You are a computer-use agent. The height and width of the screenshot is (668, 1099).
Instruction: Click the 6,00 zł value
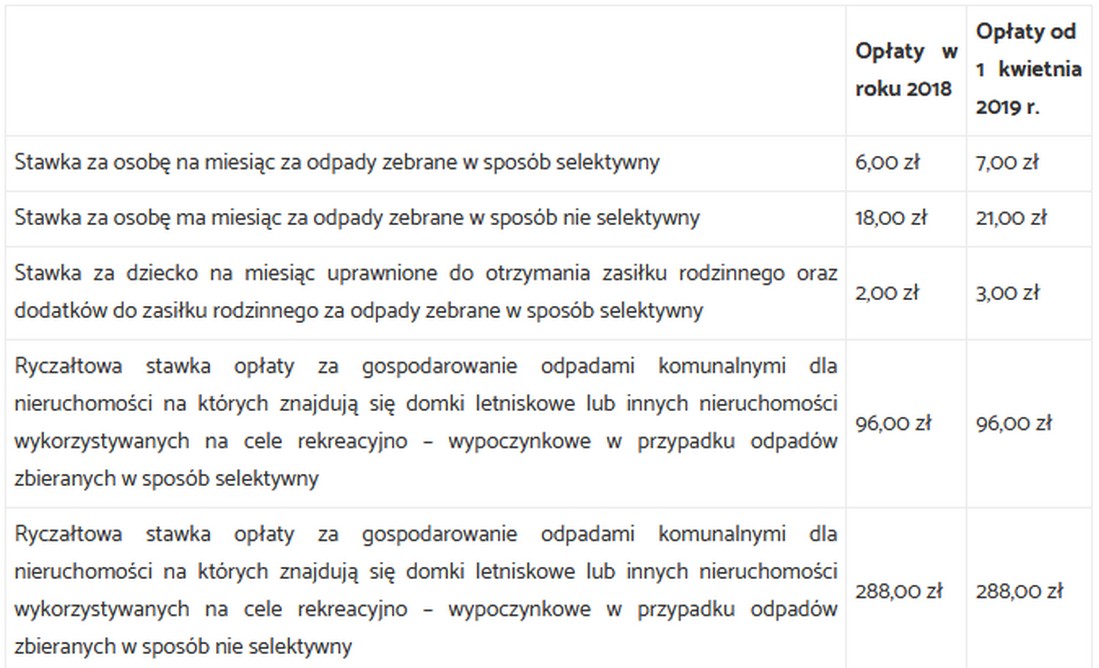[x=887, y=163]
